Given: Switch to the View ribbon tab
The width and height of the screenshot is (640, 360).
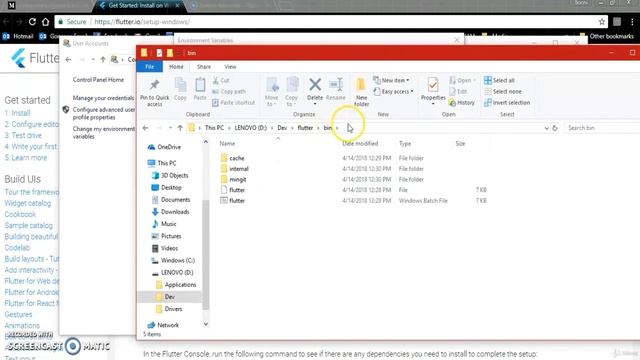Looking at the screenshot, I should (x=230, y=67).
